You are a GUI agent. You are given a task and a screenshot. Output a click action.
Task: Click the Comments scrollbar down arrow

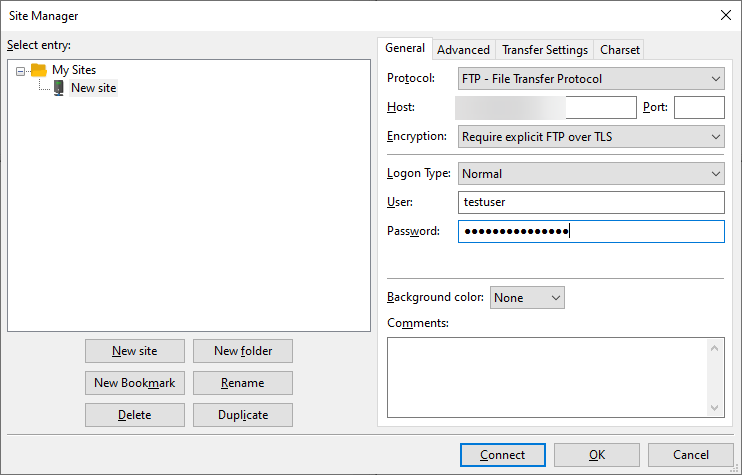click(x=715, y=408)
